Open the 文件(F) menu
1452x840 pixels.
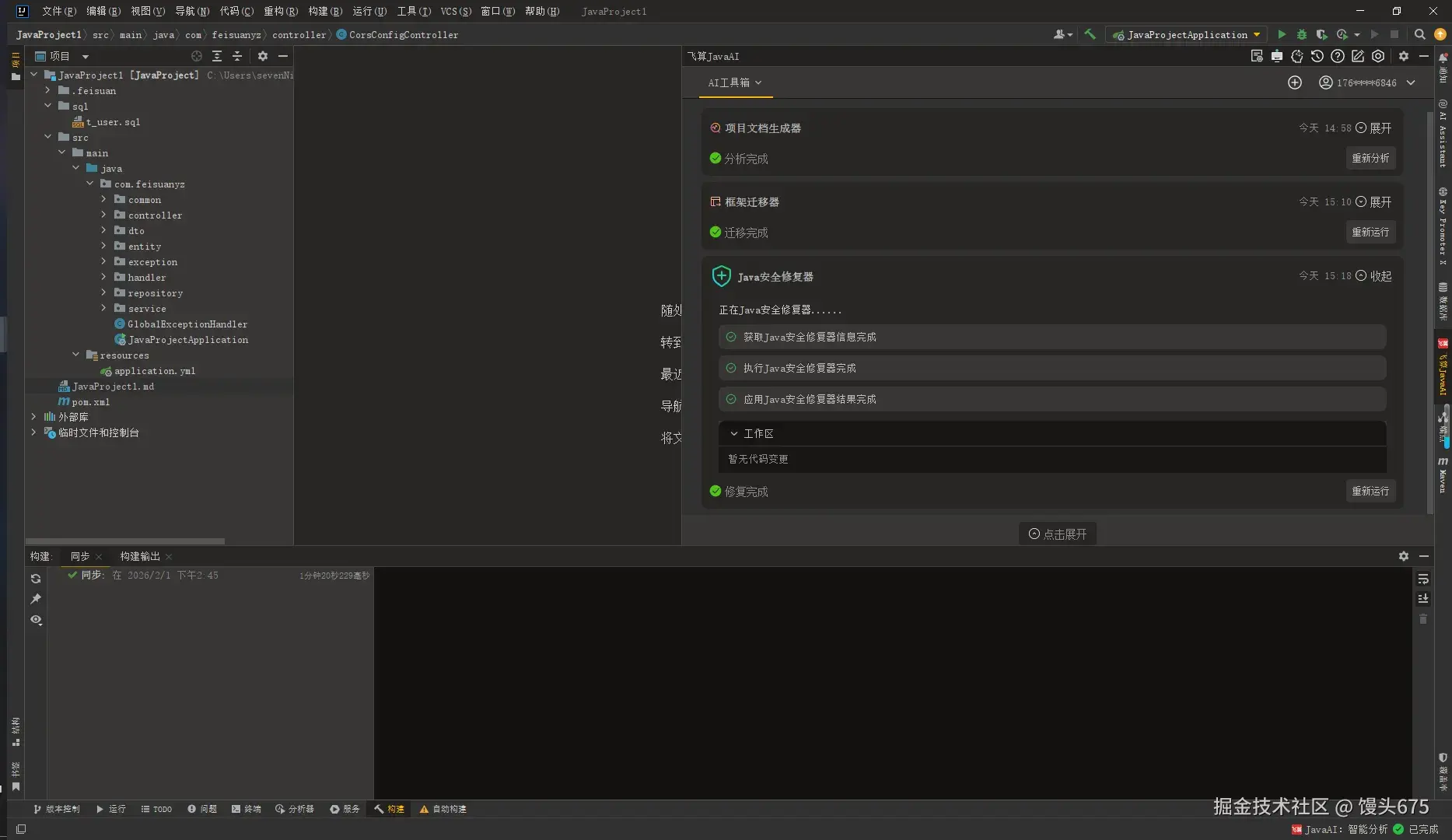coord(59,11)
